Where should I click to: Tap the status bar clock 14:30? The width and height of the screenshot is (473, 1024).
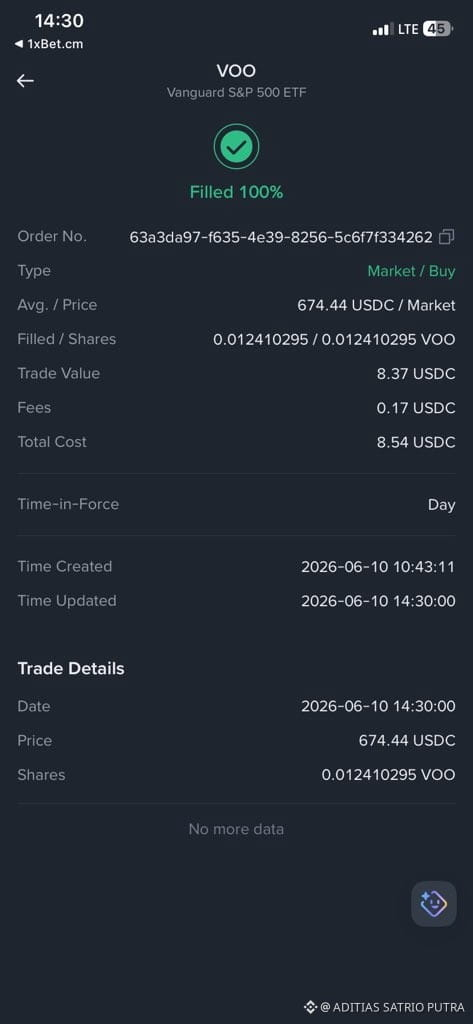click(x=59, y=21)
